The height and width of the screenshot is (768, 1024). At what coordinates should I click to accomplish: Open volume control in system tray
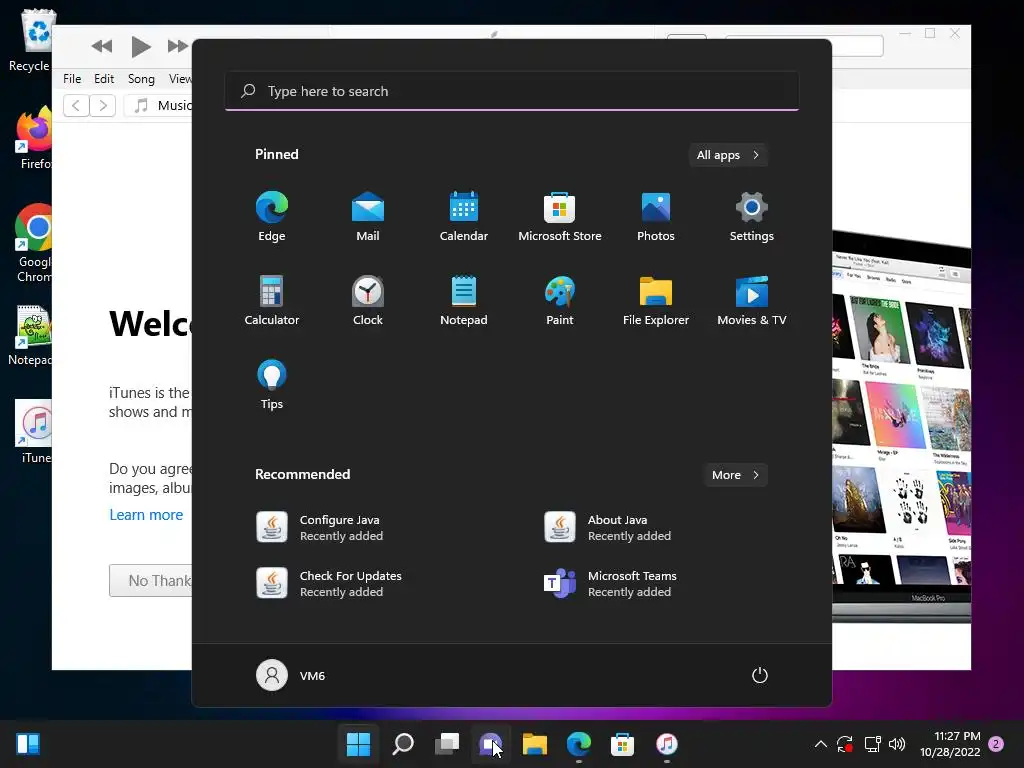click(x=897, y=744)
